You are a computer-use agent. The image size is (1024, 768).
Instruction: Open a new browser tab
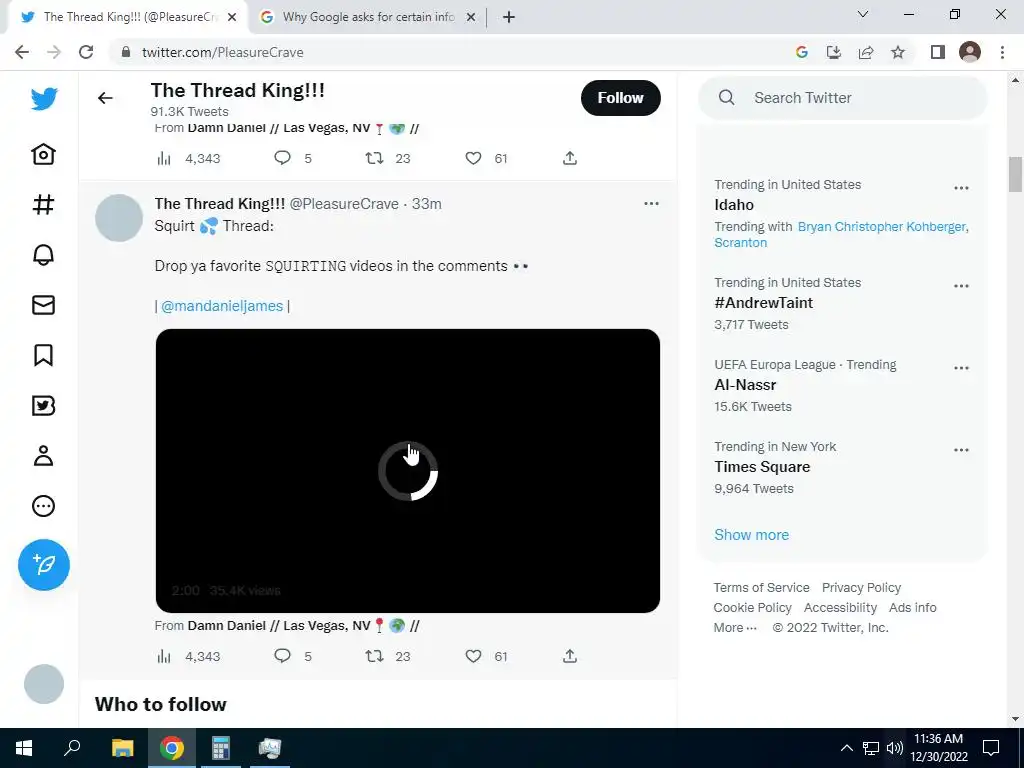(509, 18)
